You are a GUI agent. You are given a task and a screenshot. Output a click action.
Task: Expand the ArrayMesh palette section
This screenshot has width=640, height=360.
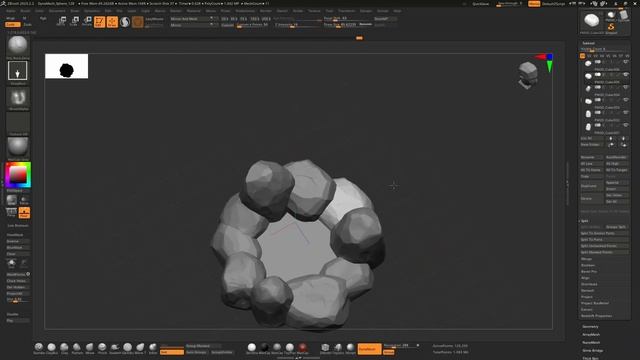point(591,335)
